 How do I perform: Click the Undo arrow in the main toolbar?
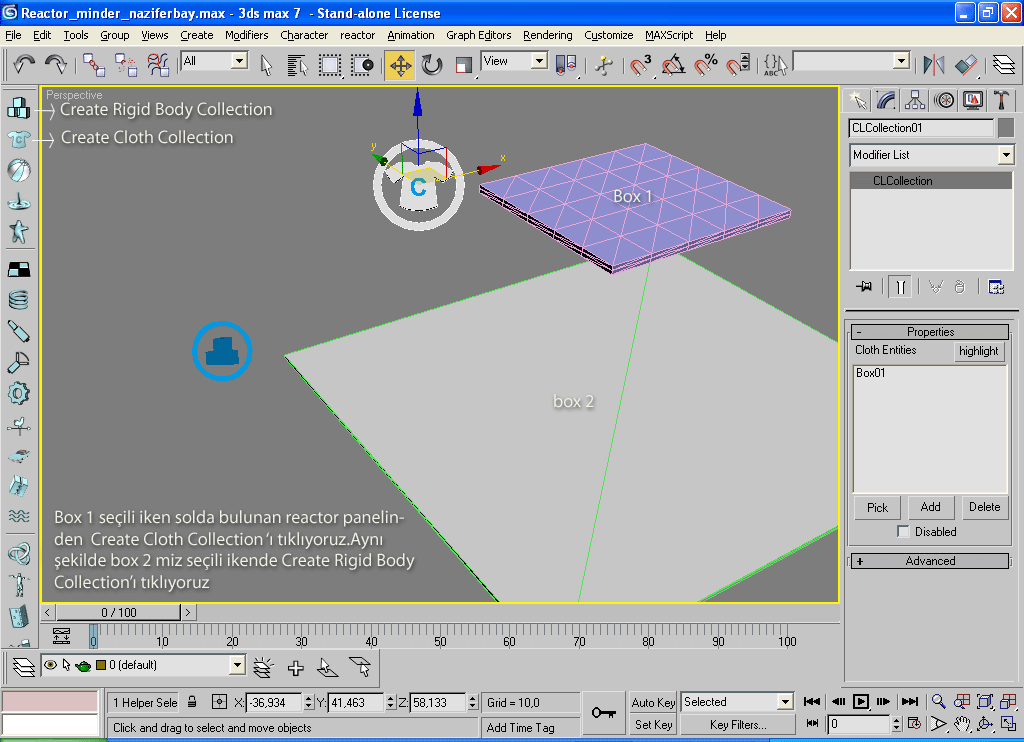[24, 65]
